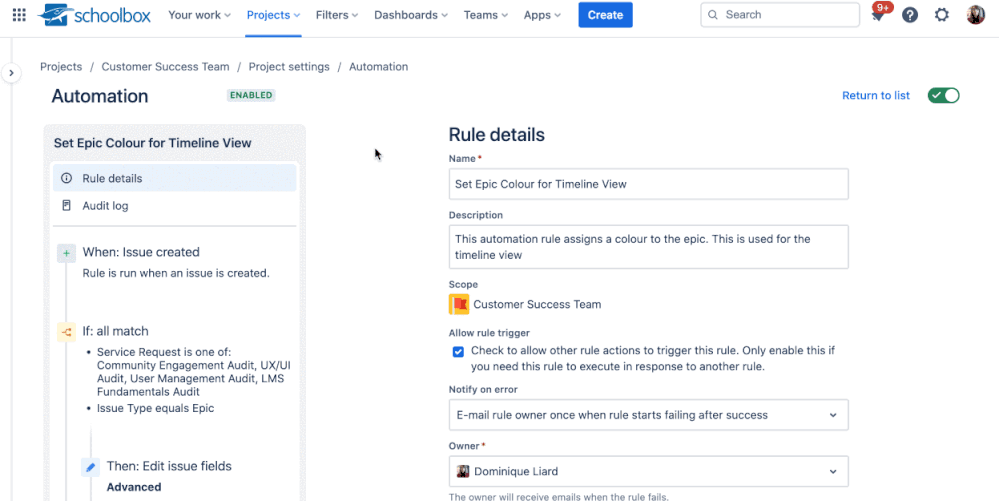Open the notifications bell icon
Image resolution: width=999 pixels, height=501 pixels.
click(x=879, y=15)
